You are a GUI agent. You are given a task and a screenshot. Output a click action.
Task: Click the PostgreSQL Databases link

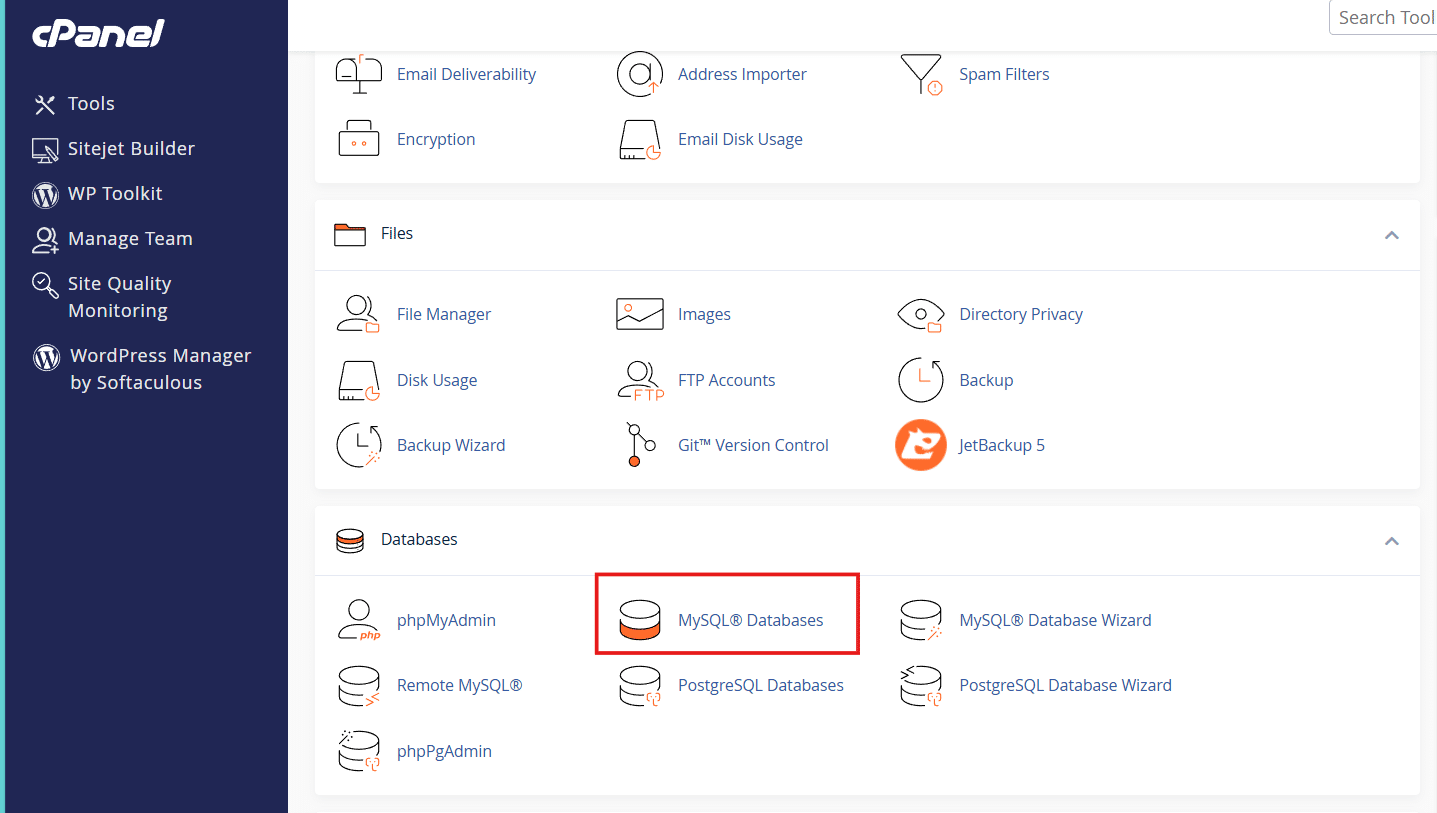pos(761,685)
